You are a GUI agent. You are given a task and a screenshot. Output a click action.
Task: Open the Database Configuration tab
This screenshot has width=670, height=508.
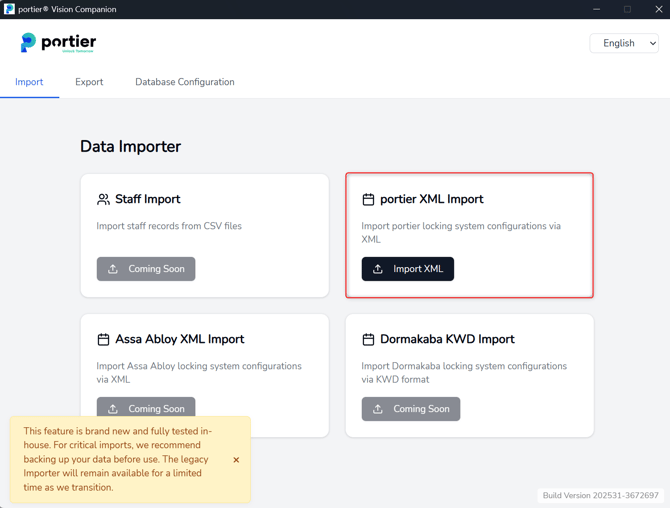click(185, 82)
